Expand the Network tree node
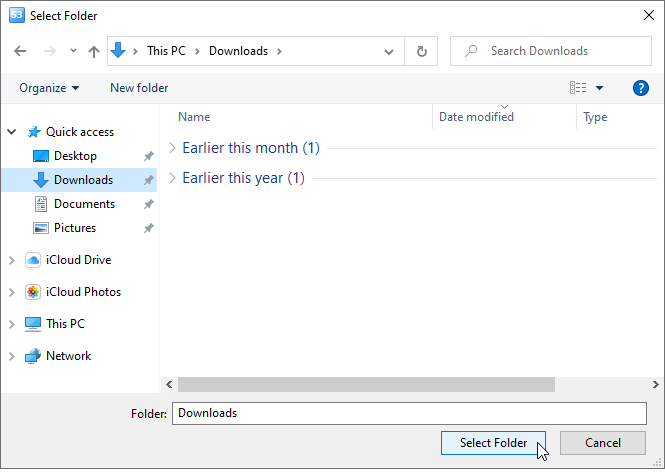This screenshot has height=474, width=665. (12, 357)
